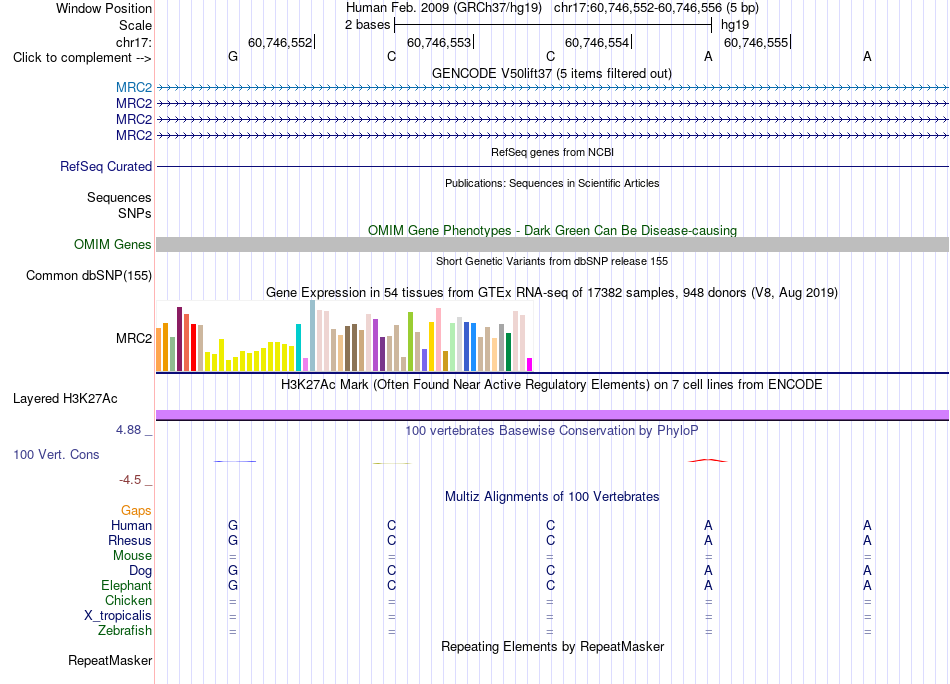Click the 60,746,554 coordinate label

point(597,42)
